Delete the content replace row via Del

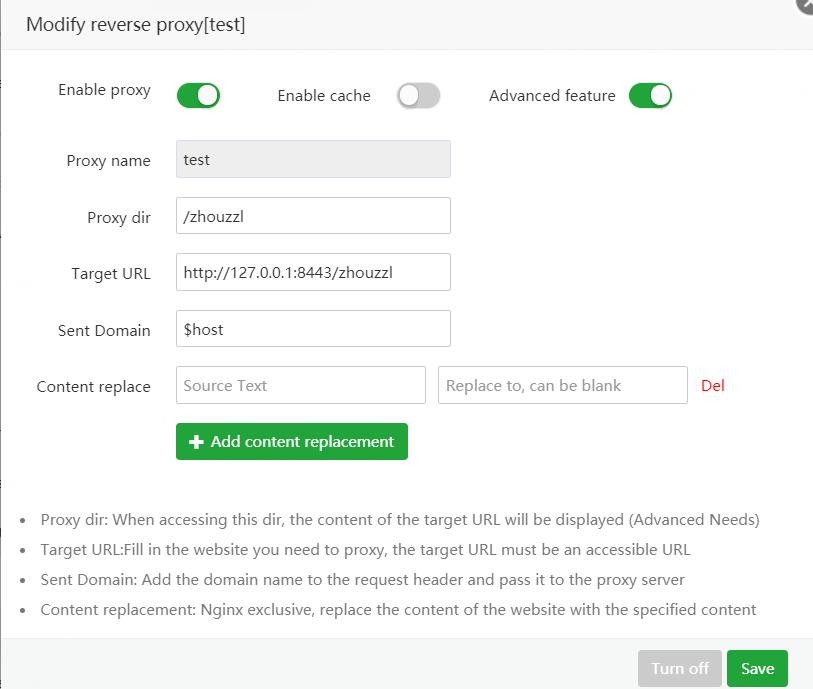coord(713,385)
